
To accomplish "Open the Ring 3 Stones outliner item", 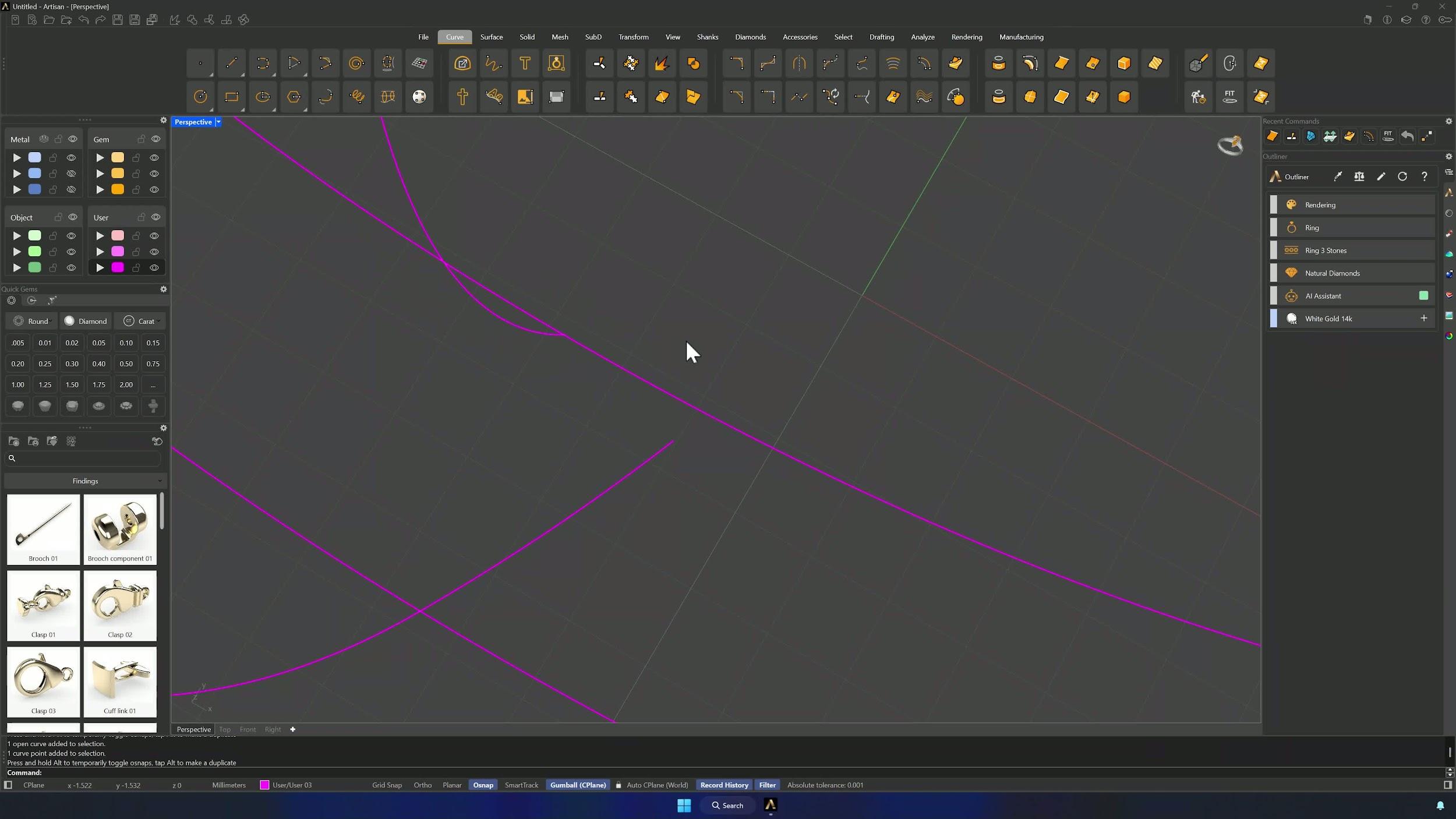I will 1352,250.
